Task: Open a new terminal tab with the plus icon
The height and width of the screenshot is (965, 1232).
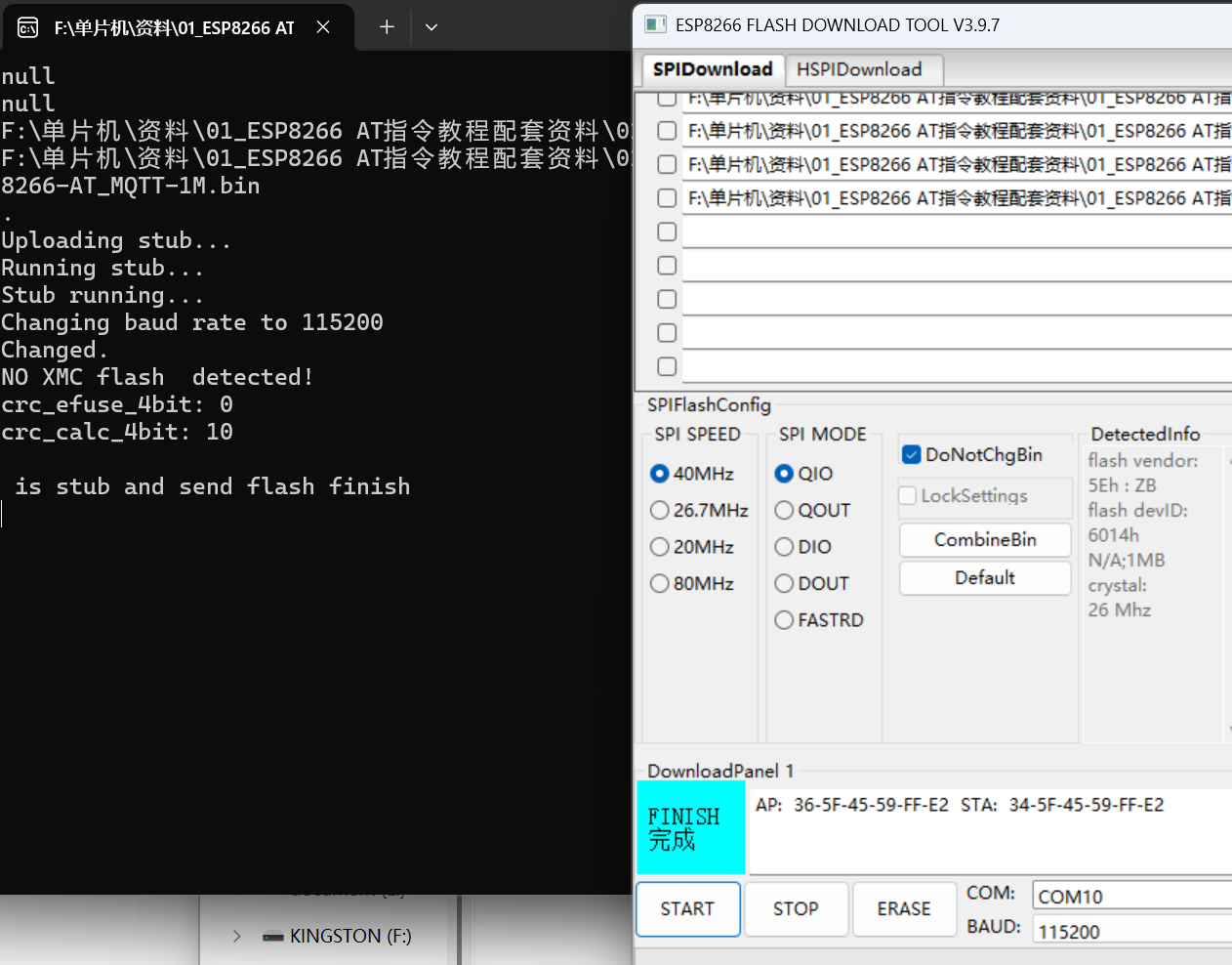Action: point(385,27)
